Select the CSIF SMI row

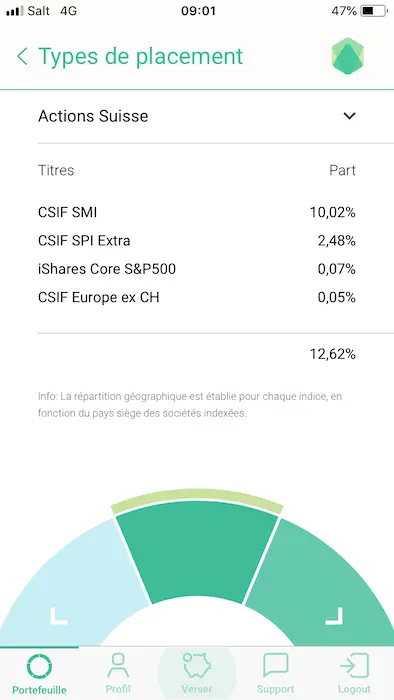click(197, 212)
